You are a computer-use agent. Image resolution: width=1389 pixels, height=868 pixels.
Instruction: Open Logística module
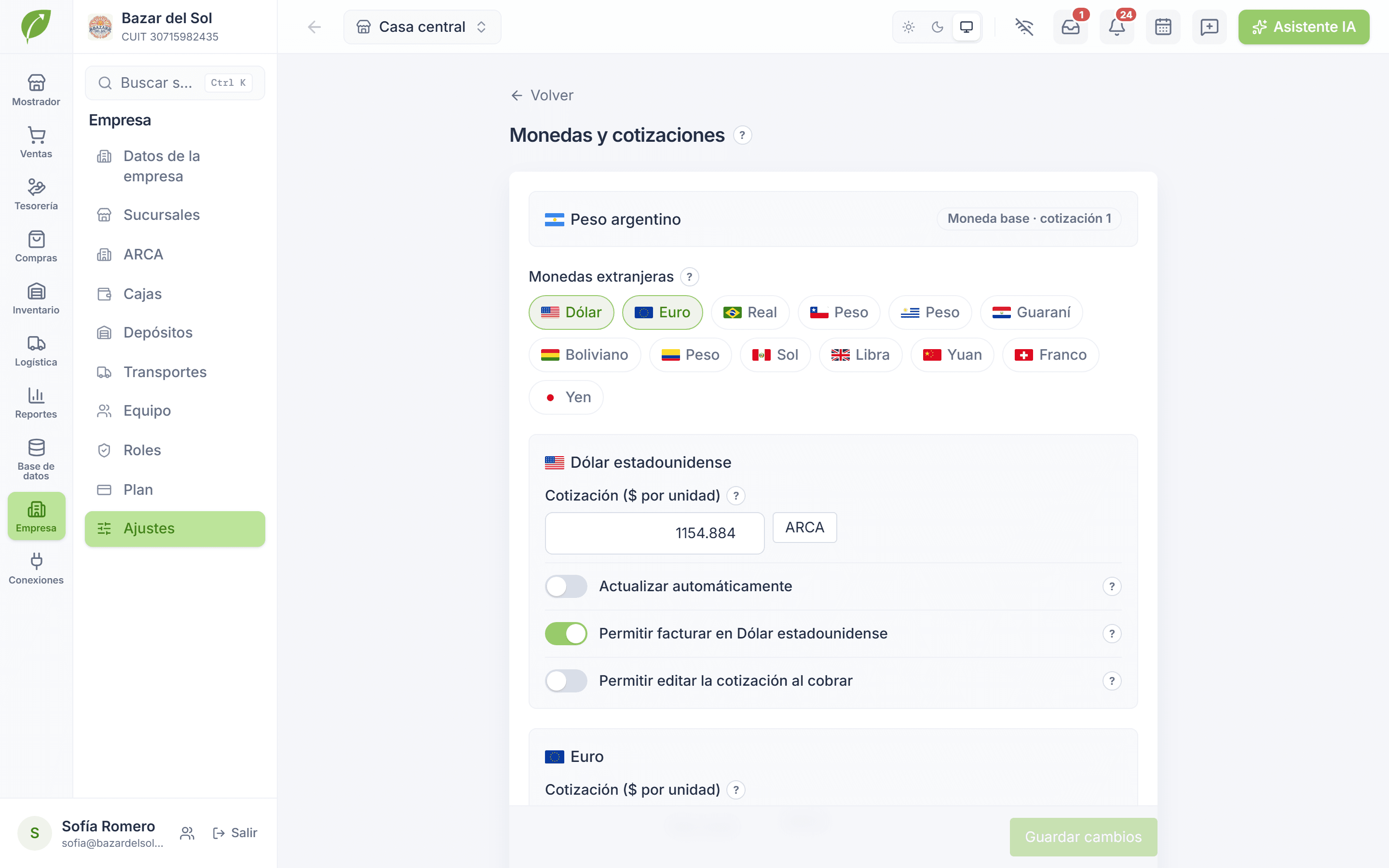[x=36, y=351]
